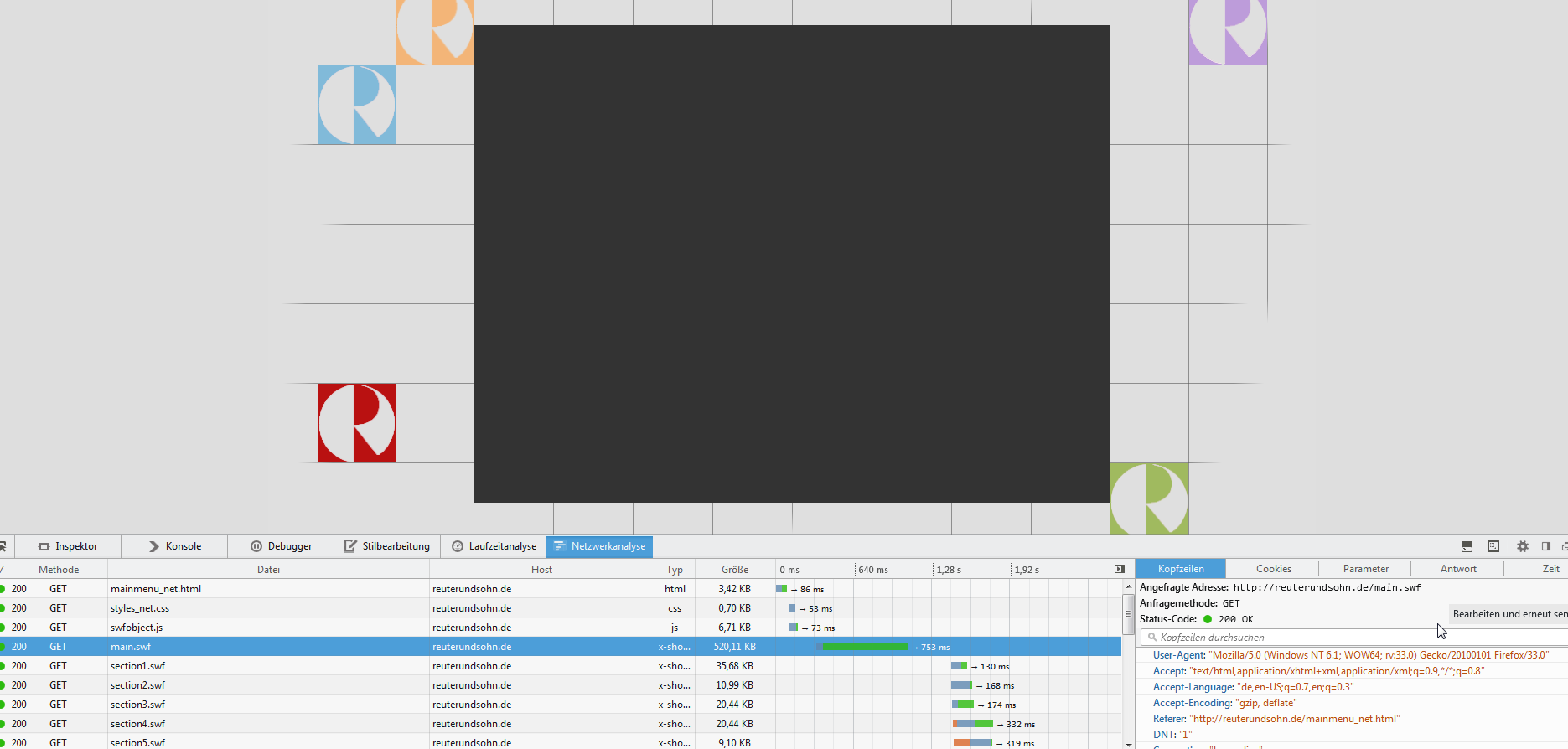Select the mainmenu_net.html request row
Image resolution: width=1568 pixels, height=749 pixels.
[561, 589]
